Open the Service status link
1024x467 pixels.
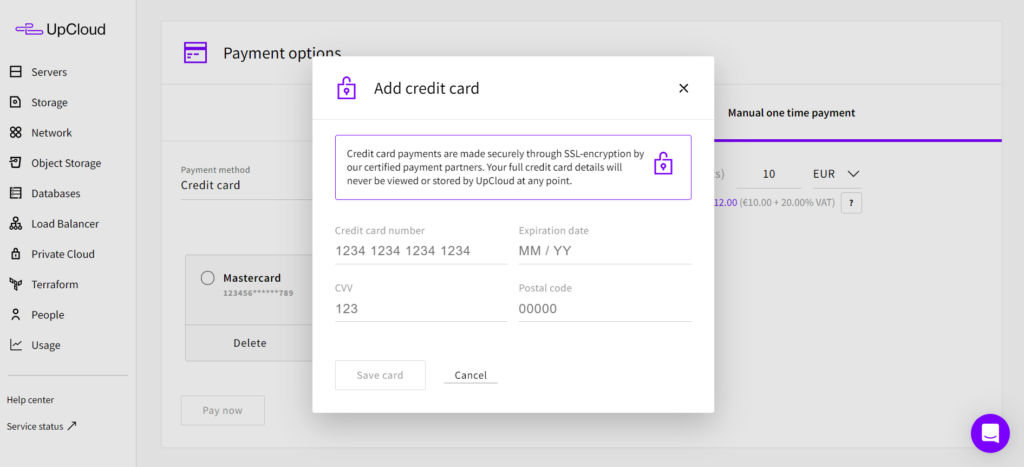click(x=42, y=426)
